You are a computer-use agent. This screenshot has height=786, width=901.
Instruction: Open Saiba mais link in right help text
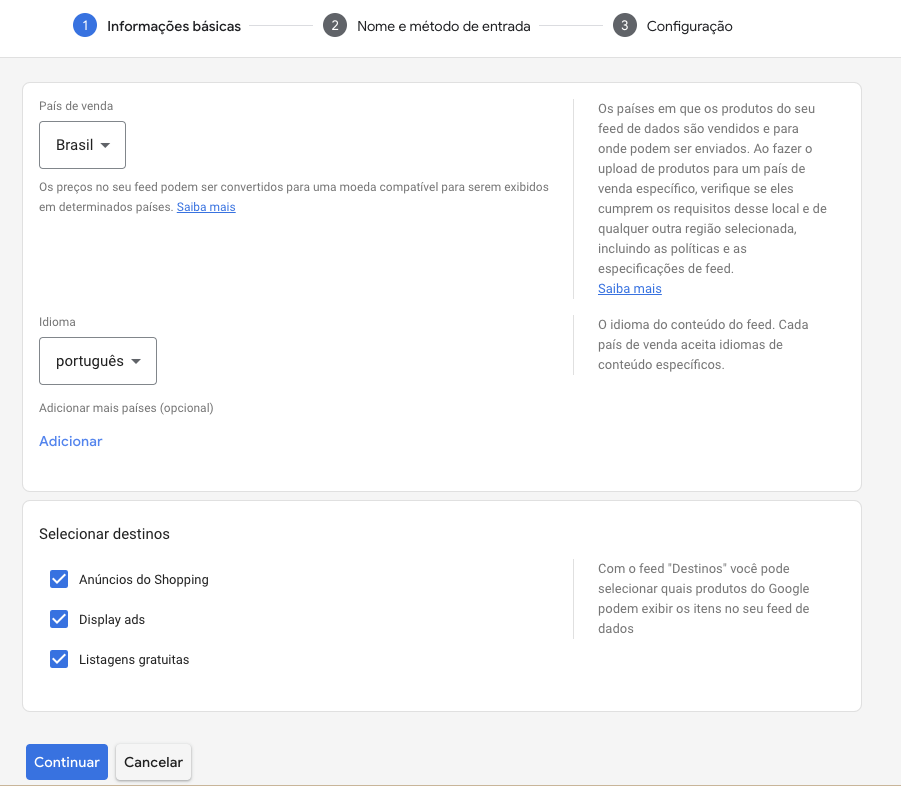coord(629,289)
